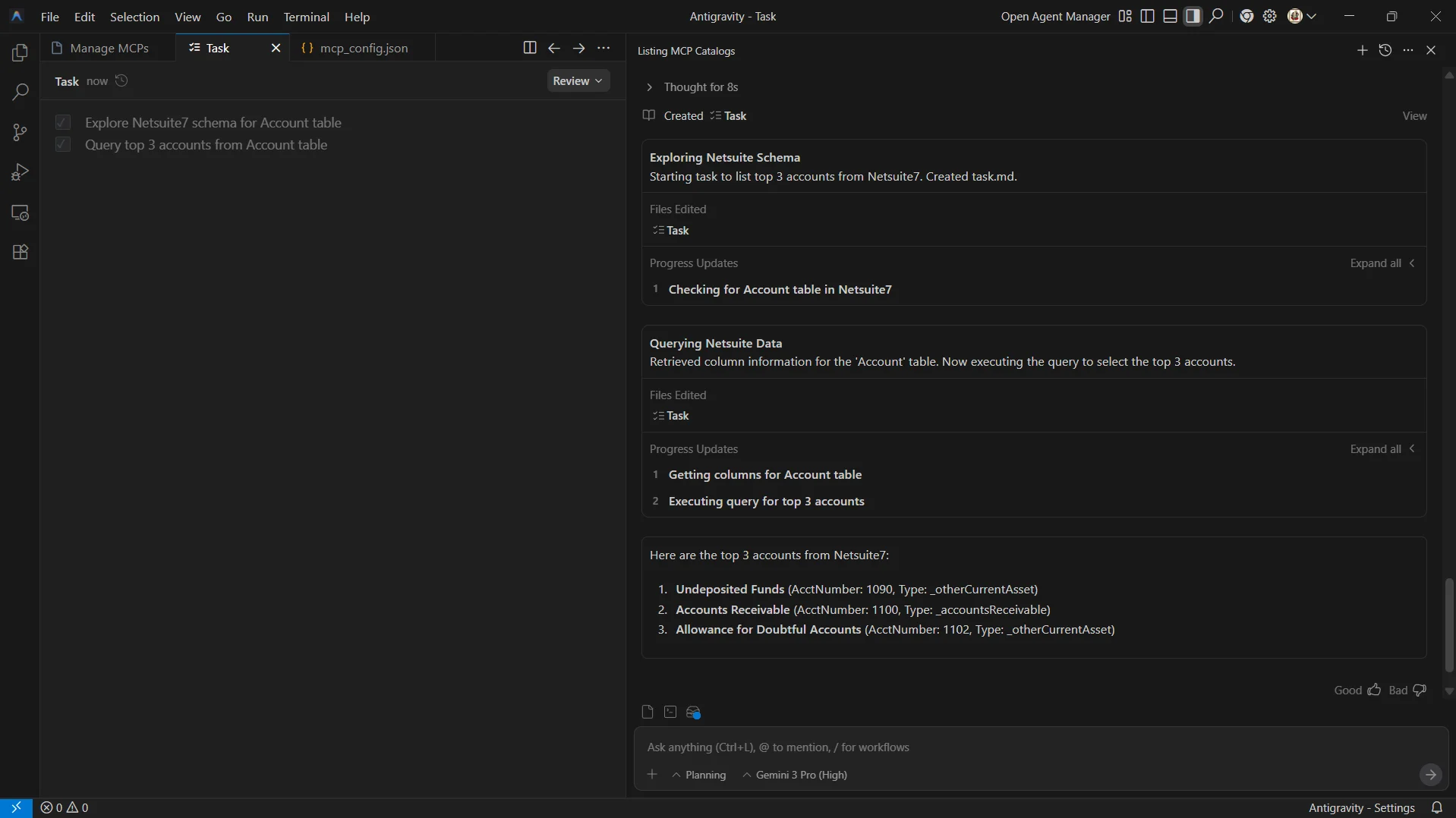The width and height of the screenshot is (1456, 818).
Task: Open Run and Debug view
Action: 20,173
